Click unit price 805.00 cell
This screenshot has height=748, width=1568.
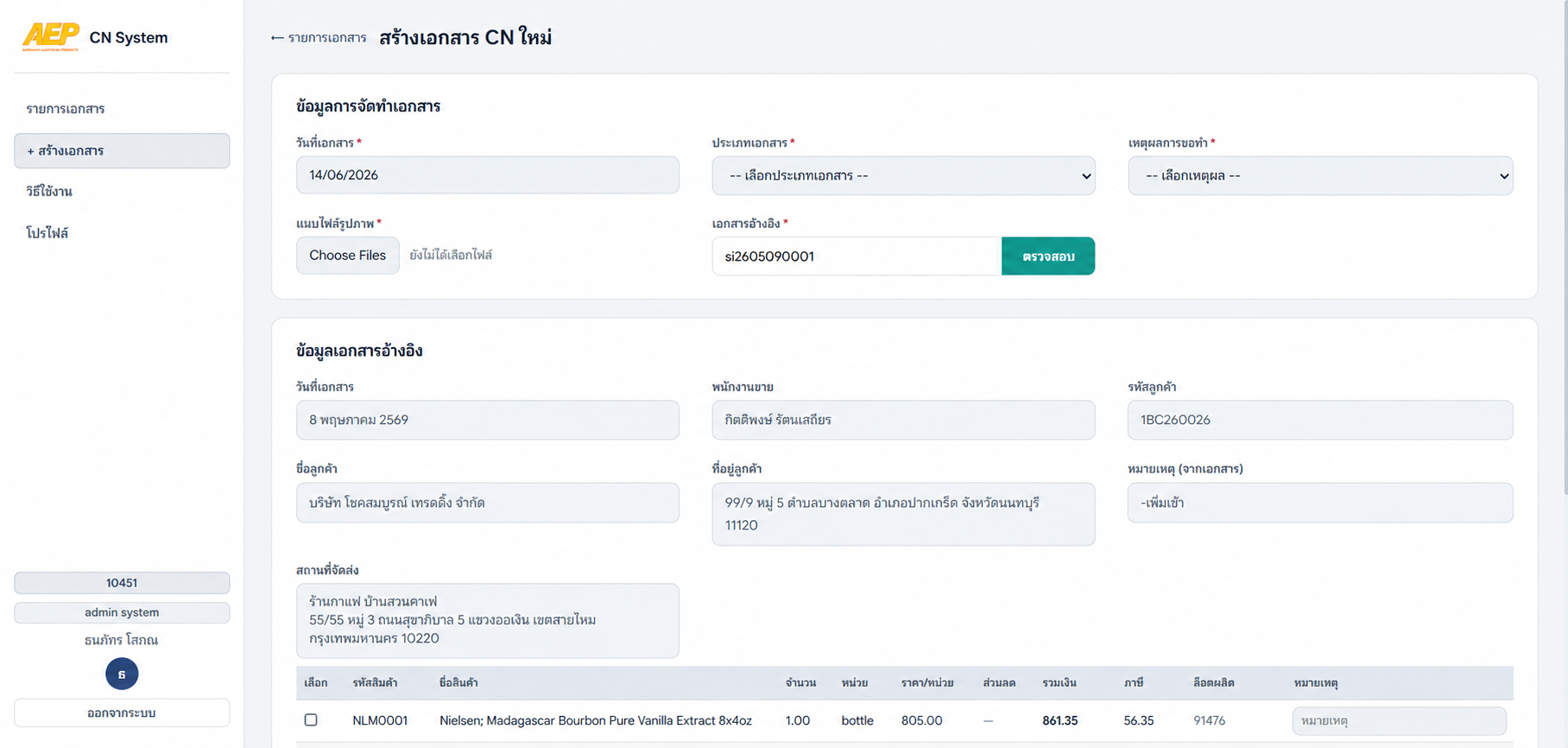[922, 720]
